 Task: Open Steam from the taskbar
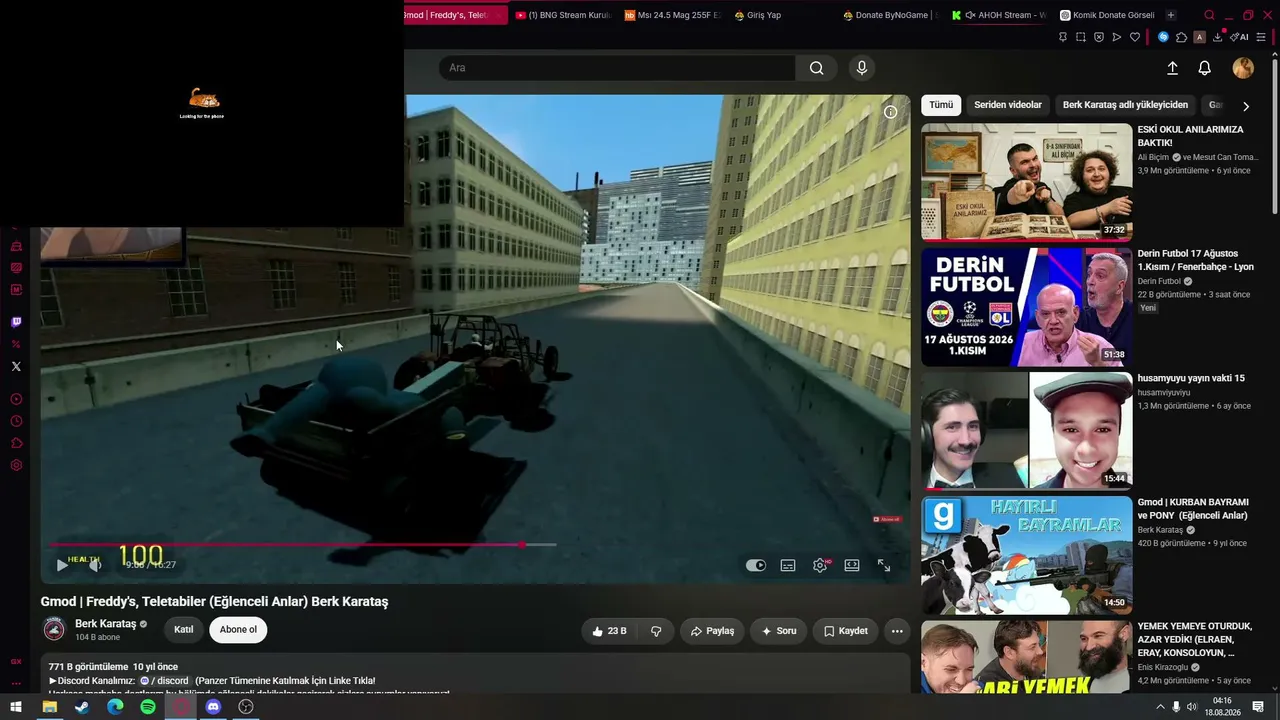(82, 707)
